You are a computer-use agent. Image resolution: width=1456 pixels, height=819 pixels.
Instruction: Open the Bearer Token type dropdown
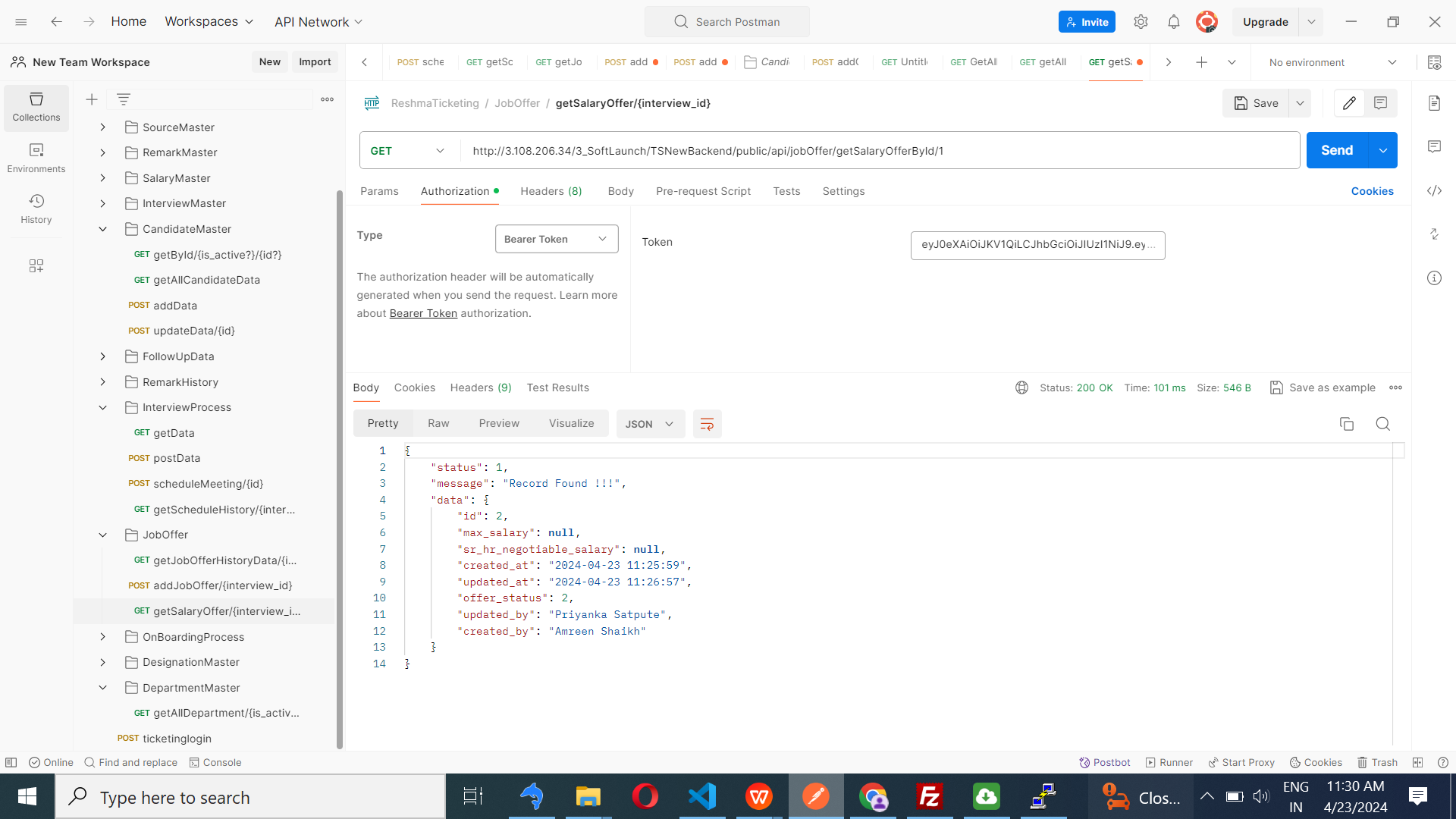point(556,239)
